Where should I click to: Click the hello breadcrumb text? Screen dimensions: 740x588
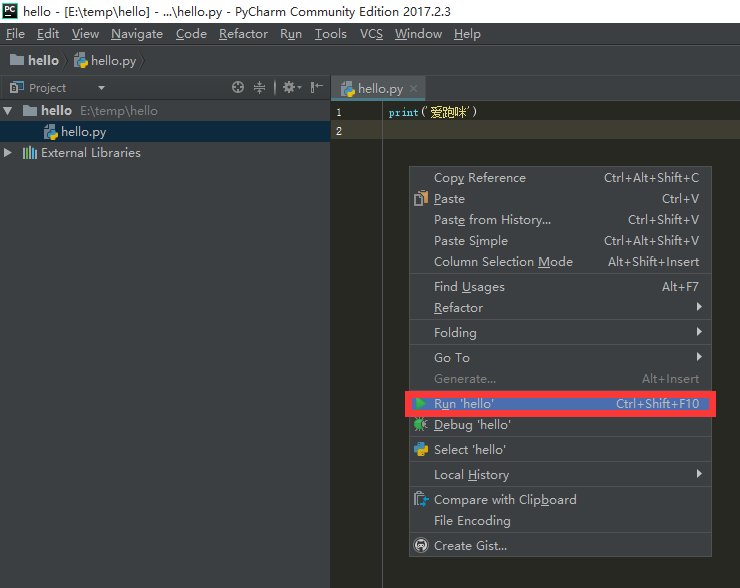[x=43, y=60]
